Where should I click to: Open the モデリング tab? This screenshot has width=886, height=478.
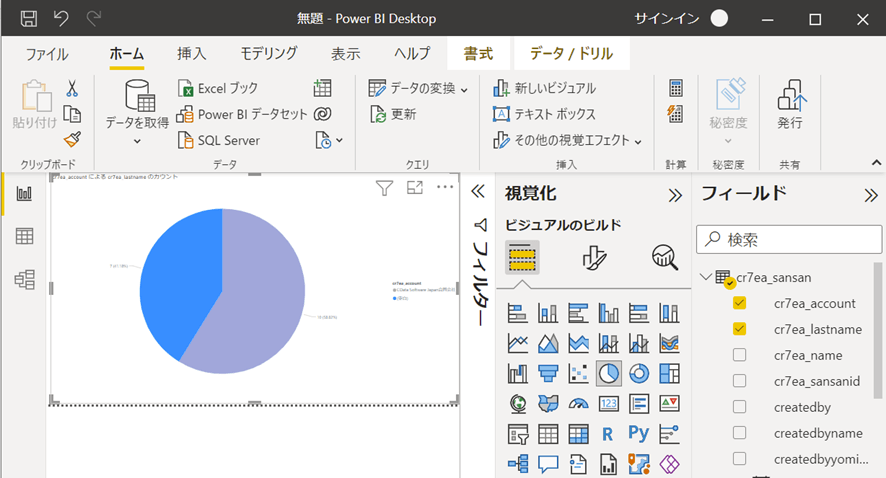(x=268, y=54)
